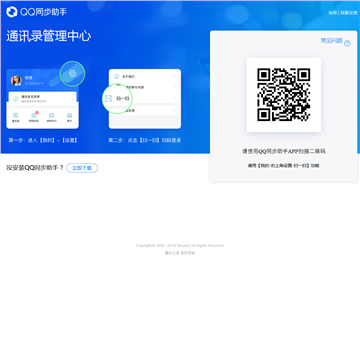Open the 我要反馈 feedback link
Screen dimensions: 360x360
(349, 13)
